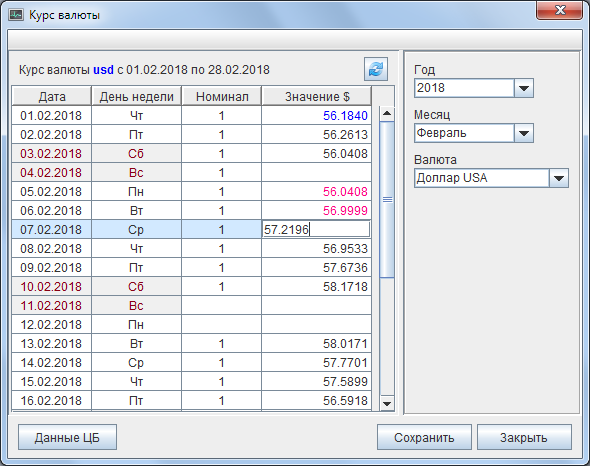Screen dimensions: 590x466
Task: Click scrollbar down arrow in table
Action: coord(387,404)
